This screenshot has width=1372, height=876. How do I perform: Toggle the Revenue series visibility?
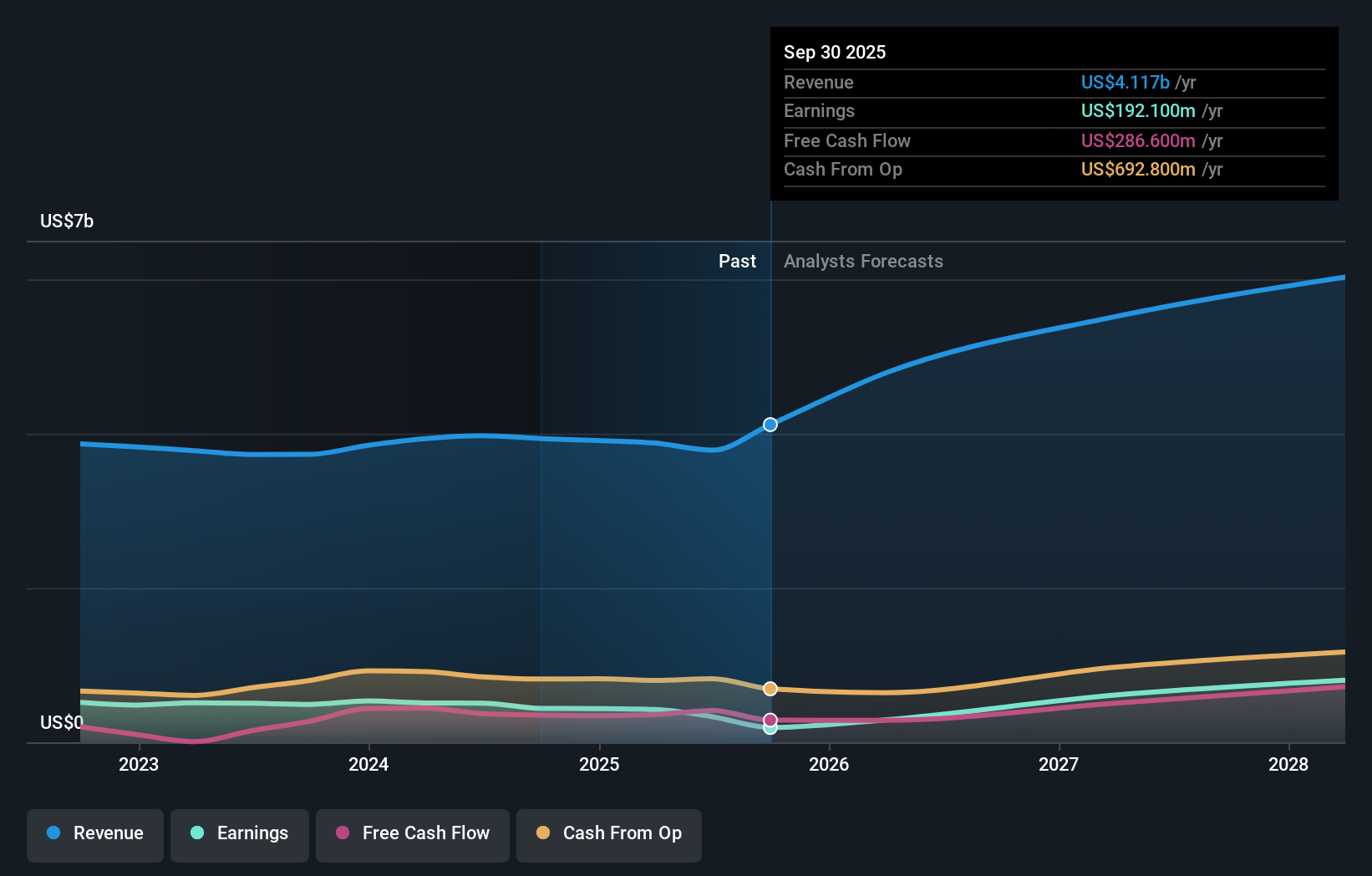(94, 835)
